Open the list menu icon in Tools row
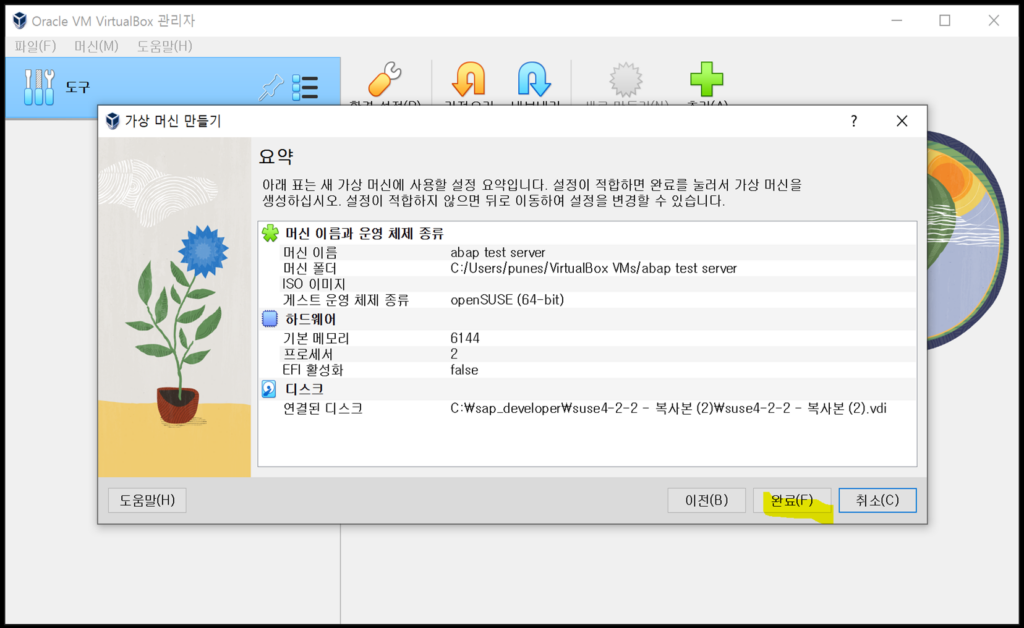The width and height of the screenshot is (1024, 628). click(x=305, y=87)
